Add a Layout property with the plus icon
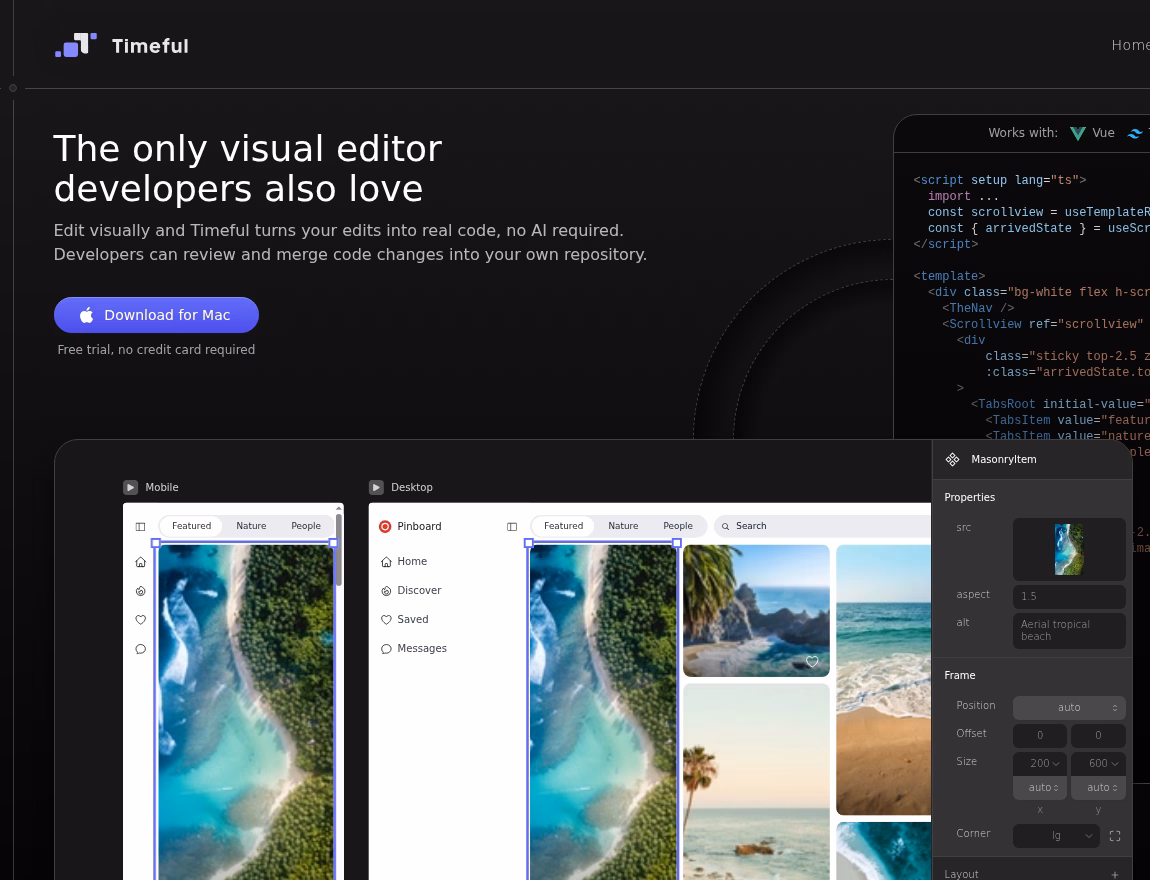1150x880 pixels. tap(1115, 874)
